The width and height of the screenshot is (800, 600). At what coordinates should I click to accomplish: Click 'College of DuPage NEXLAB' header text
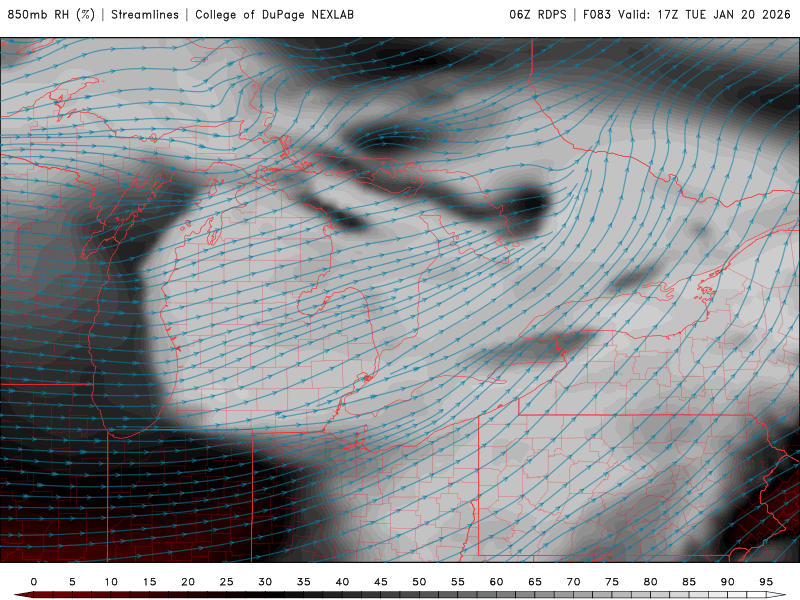[x=274, y=15]
